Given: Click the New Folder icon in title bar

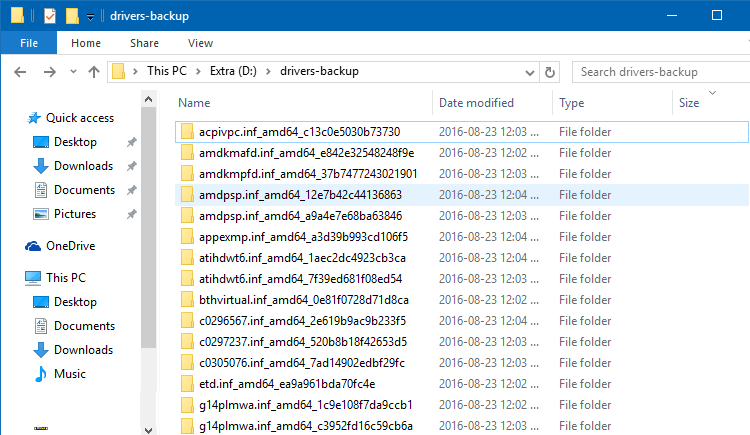Looking at the screenshot, I should pyautogui.click(x=72, y=16).
